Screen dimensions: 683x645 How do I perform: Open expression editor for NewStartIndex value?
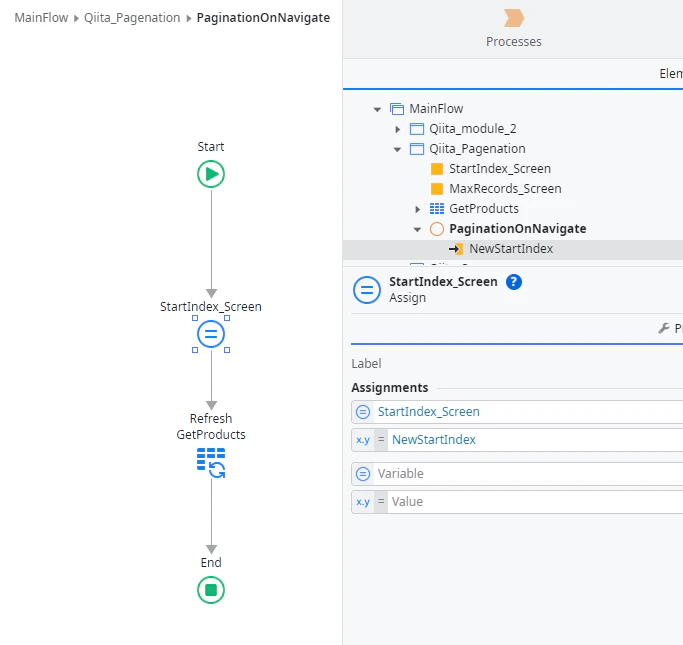coord(363,440)
